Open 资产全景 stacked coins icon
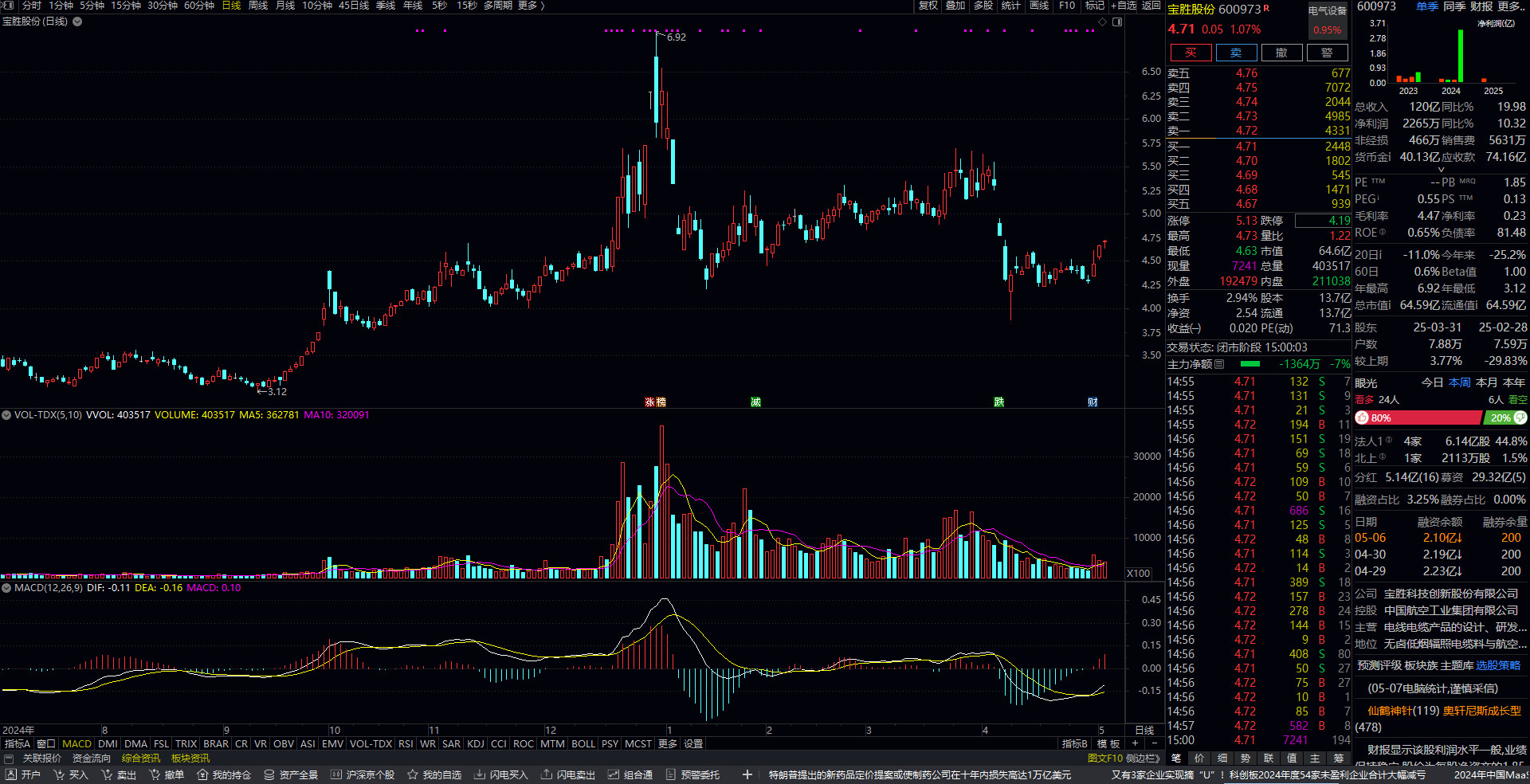 coord(269,774)
